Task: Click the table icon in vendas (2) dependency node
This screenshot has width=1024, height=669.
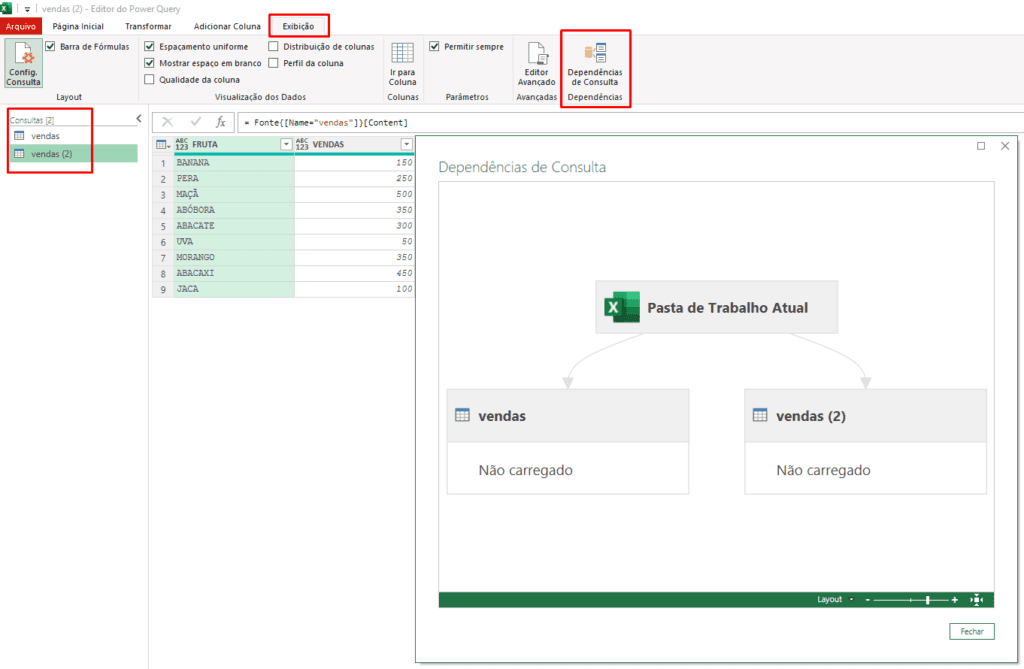Action: click(760, 415)
